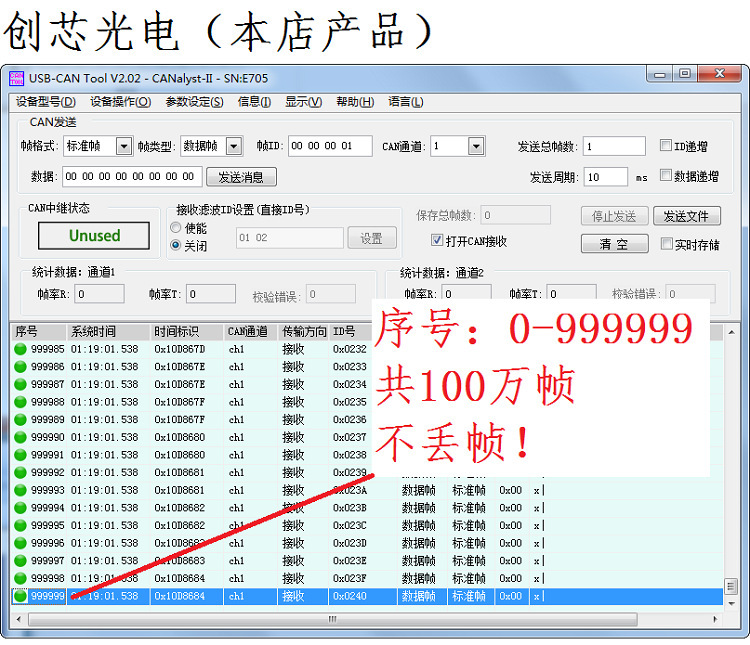Open the 设备型号(D) menu
This screenshot has height=645, width=750.
46,102
